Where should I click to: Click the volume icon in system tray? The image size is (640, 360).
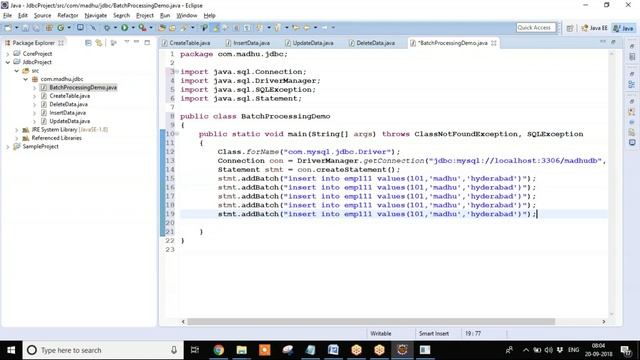[x=548, y=350]
